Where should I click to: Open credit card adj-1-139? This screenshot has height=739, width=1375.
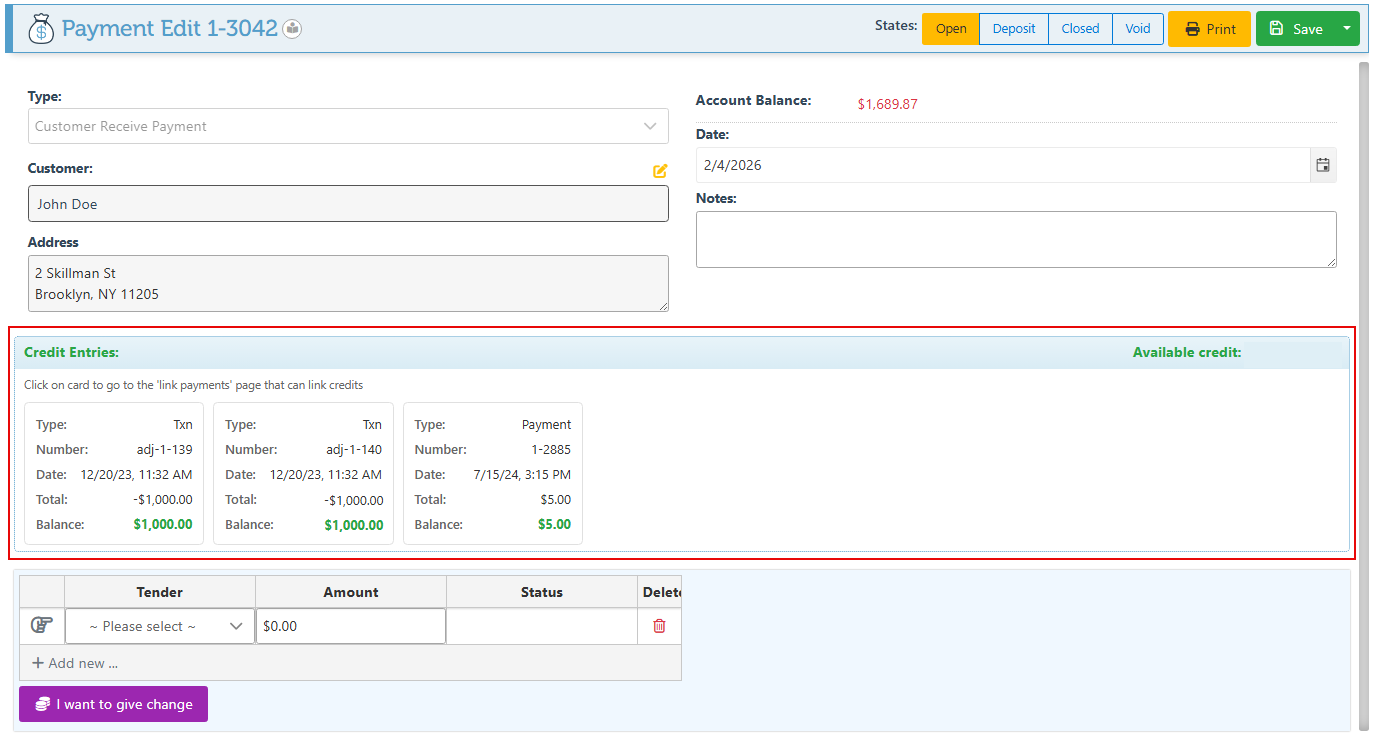tap(114, 474)
